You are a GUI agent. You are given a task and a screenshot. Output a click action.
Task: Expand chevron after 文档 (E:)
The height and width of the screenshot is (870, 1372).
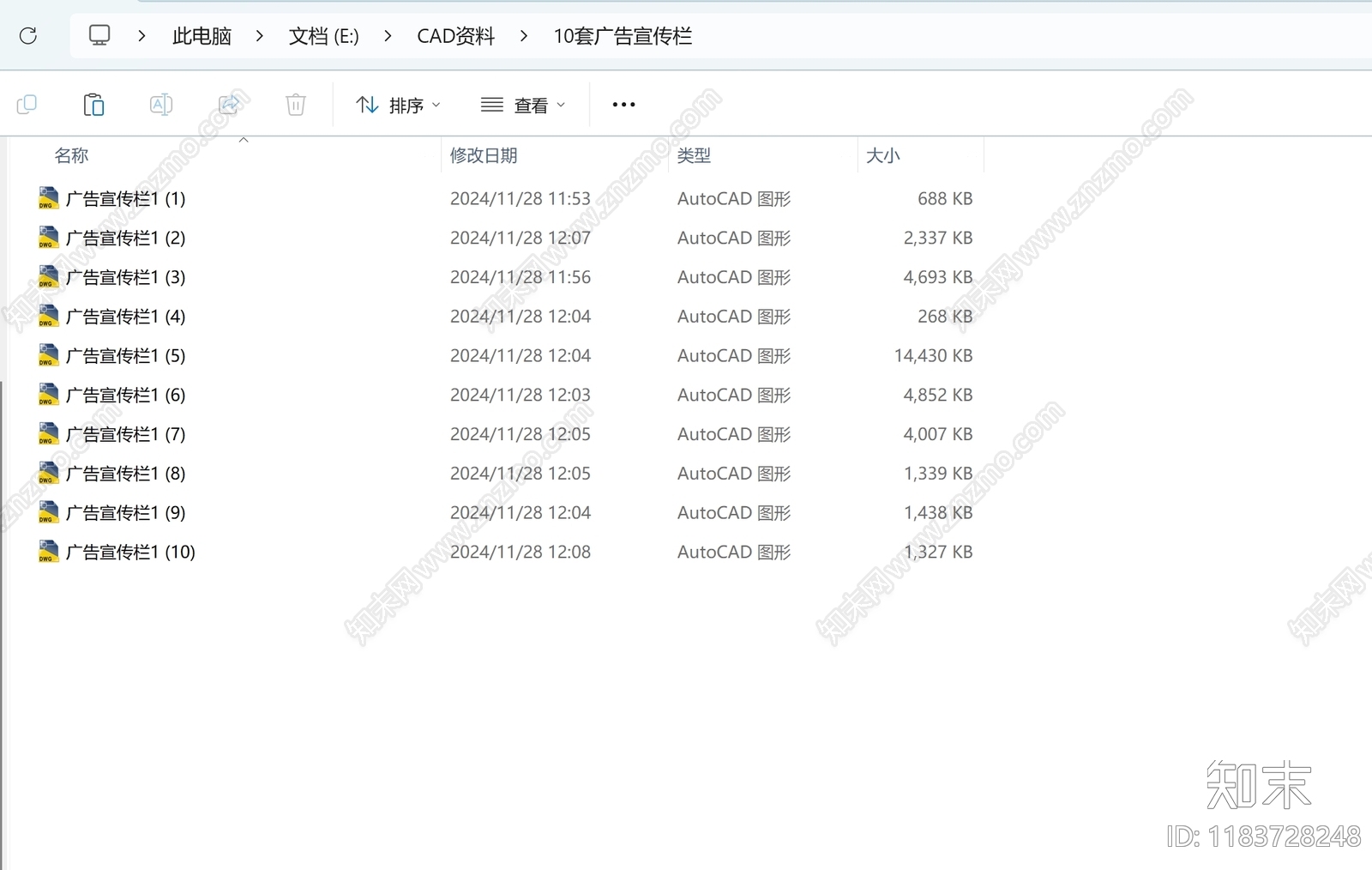(x=388, y=36)
